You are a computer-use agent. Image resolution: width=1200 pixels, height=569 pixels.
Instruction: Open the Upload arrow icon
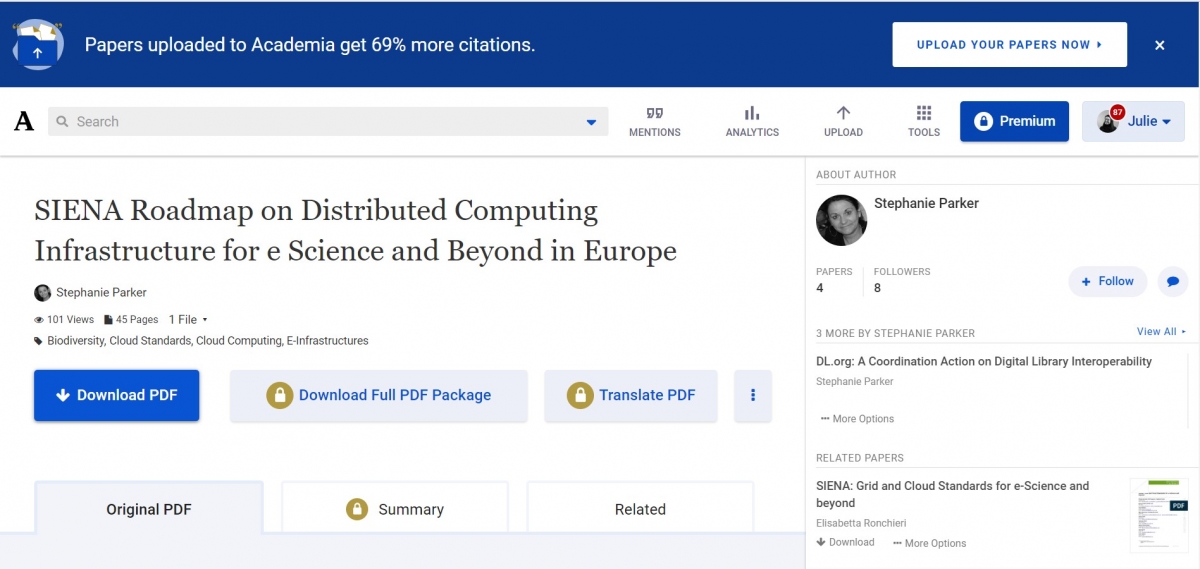point(843,113)
